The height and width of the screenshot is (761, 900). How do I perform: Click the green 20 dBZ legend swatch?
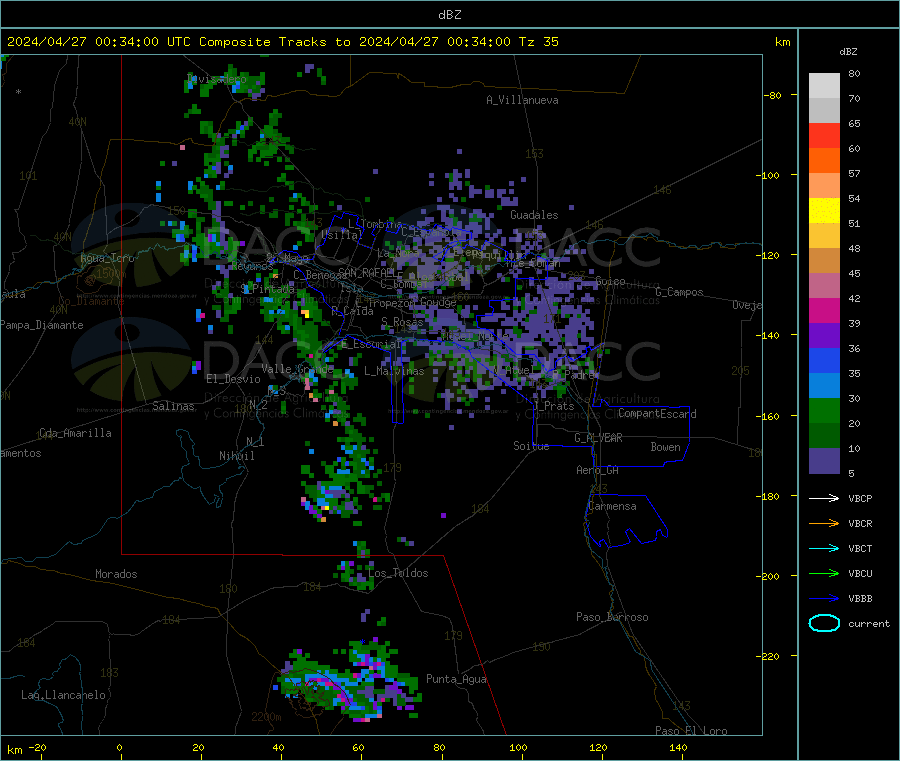(824, 410)
